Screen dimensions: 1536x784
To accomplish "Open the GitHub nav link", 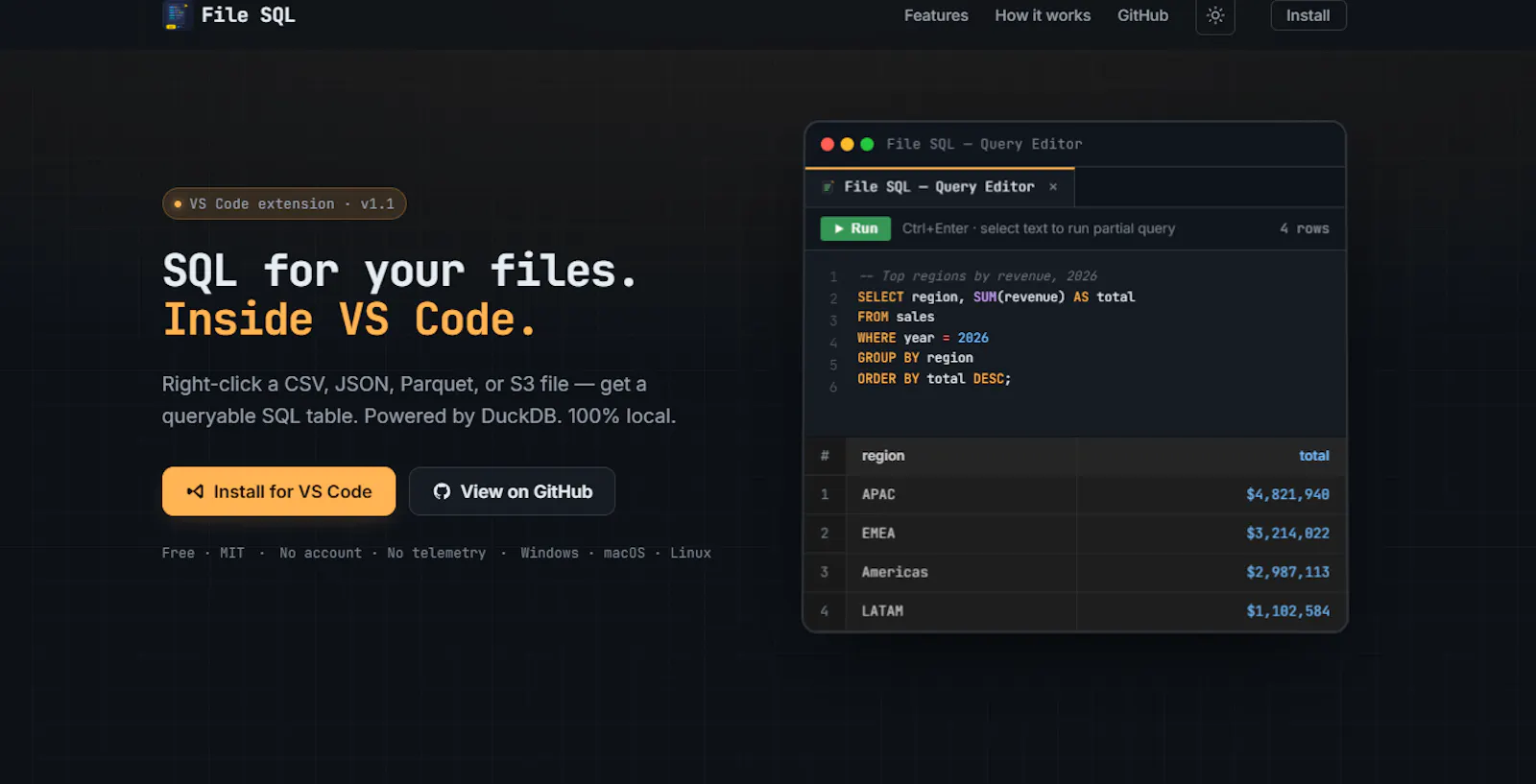I will (x=1142, y=15).
